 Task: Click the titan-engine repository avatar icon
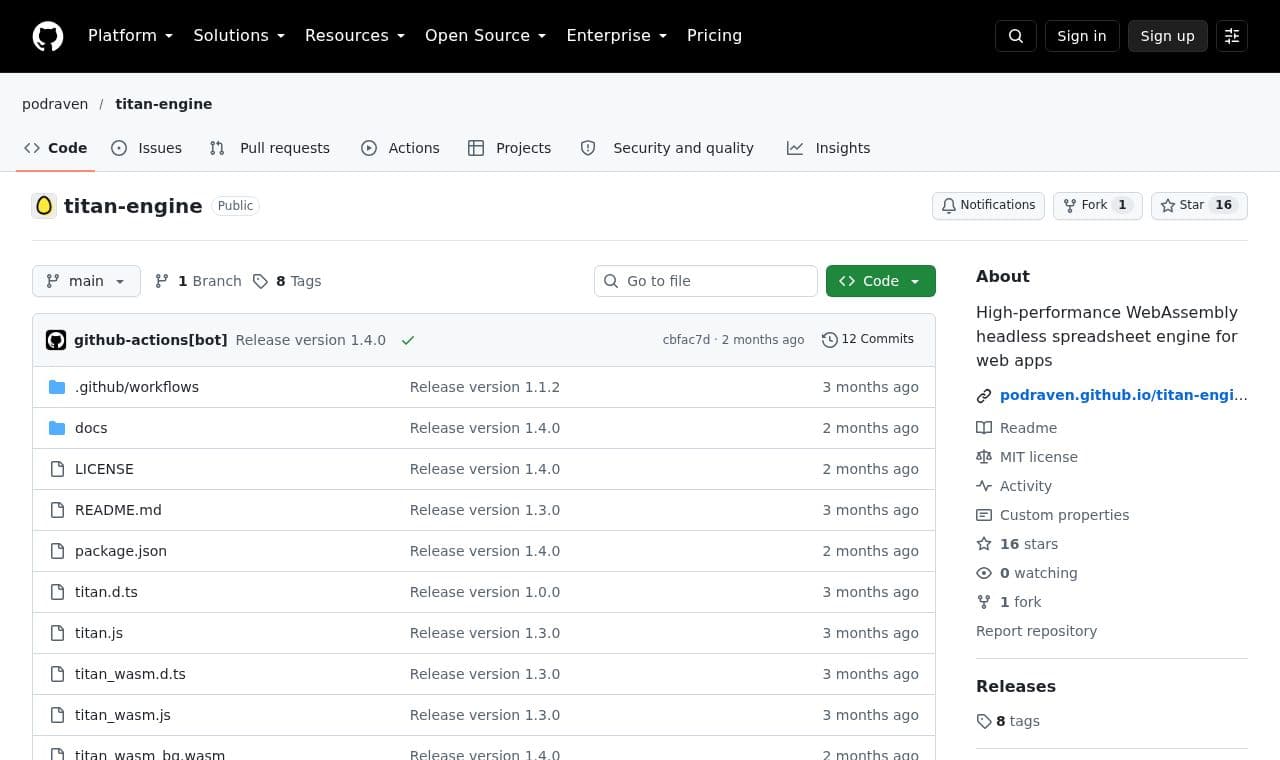(x=44, y=206)
